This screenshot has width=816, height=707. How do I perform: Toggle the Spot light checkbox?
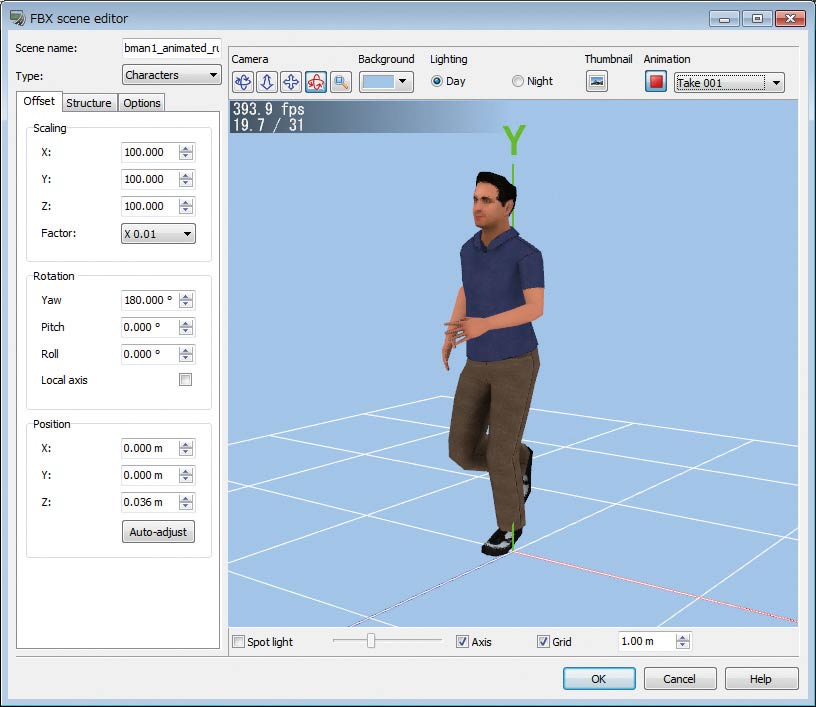pos(238,641)
